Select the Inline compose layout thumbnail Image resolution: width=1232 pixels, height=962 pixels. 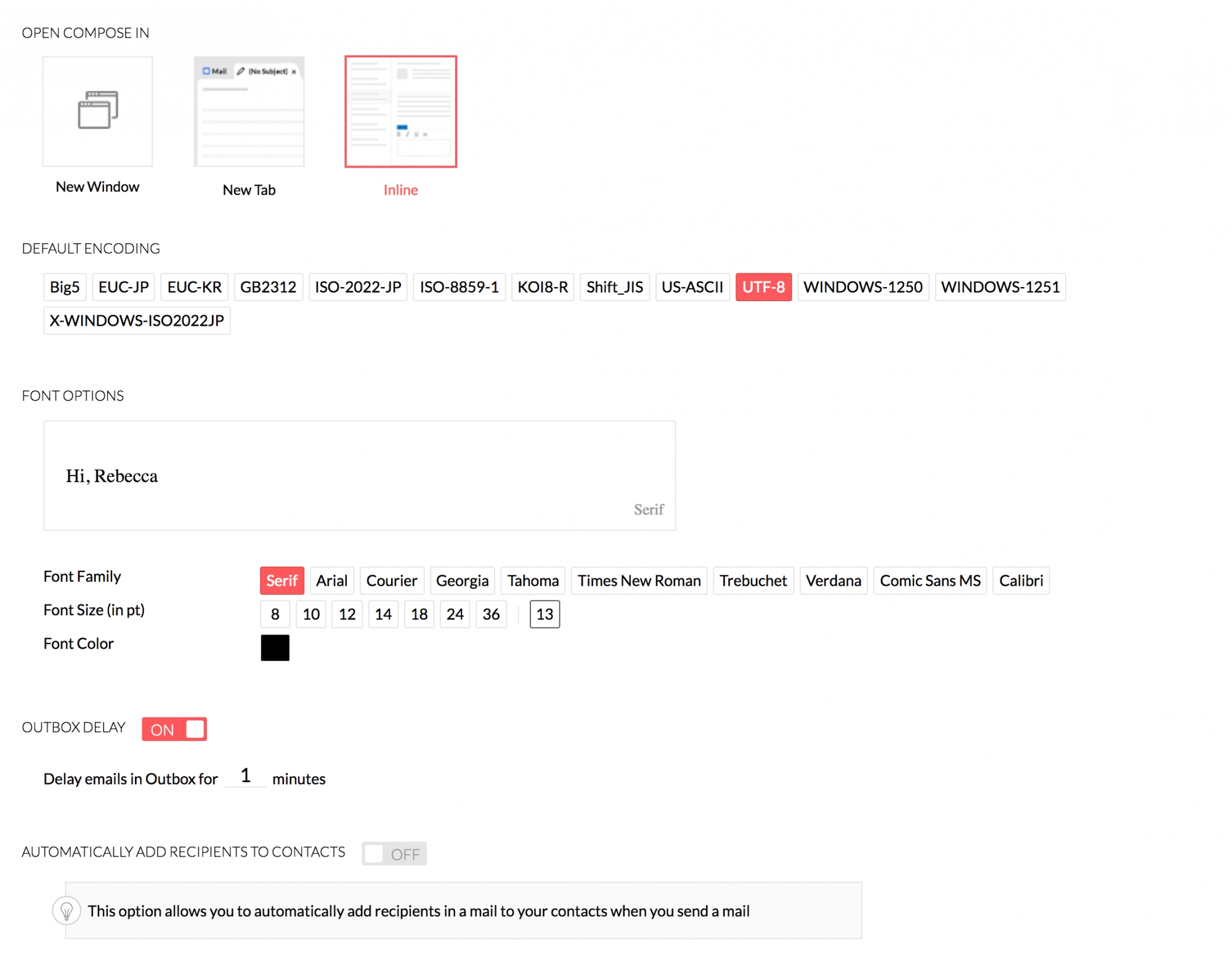[x=400, y=111]
